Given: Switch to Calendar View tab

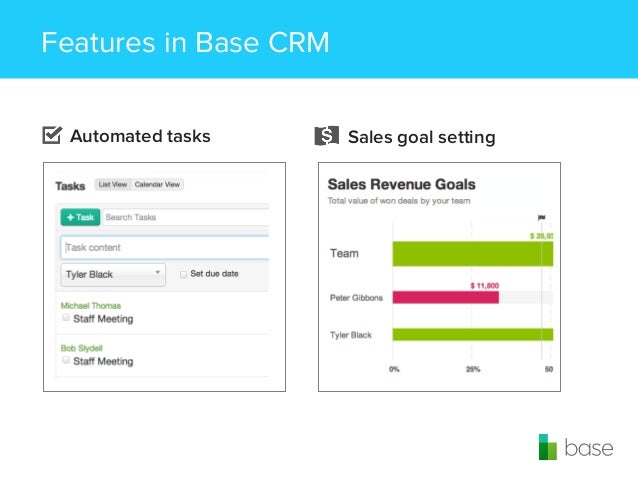Looking at the screenshot, I should coord(157,184).
